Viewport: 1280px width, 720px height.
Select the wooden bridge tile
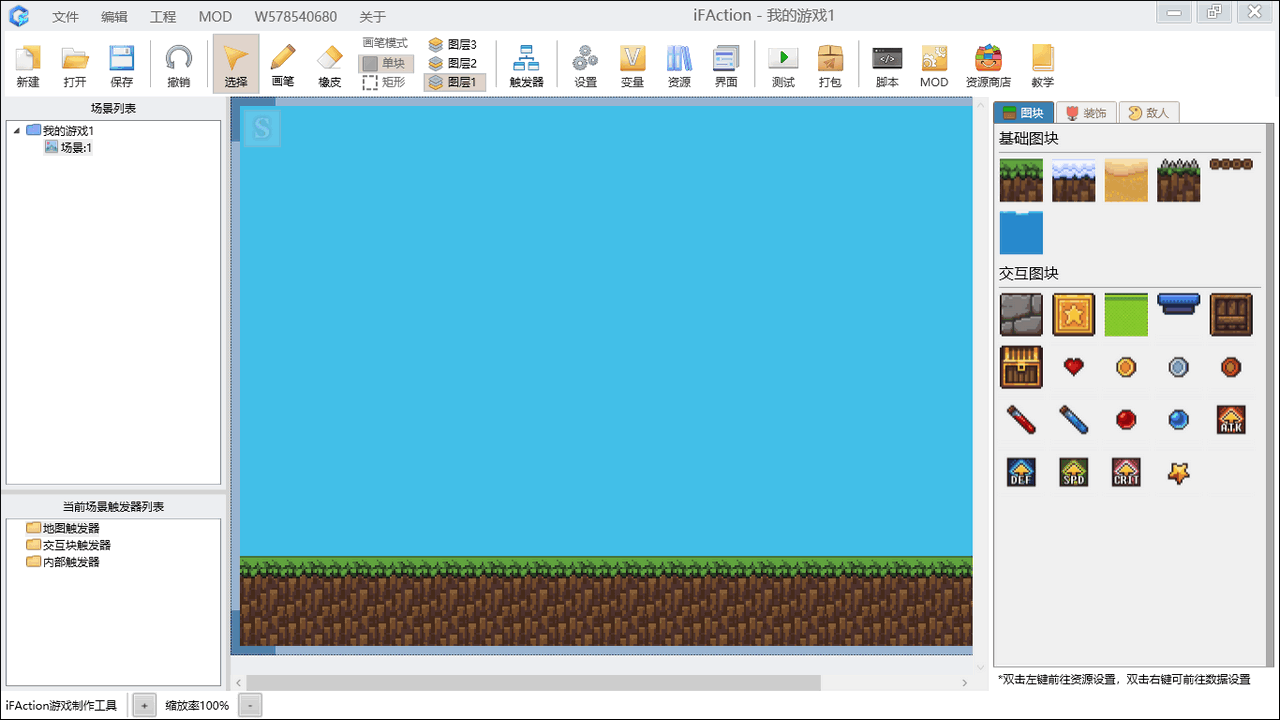[x=1231, y=164]
